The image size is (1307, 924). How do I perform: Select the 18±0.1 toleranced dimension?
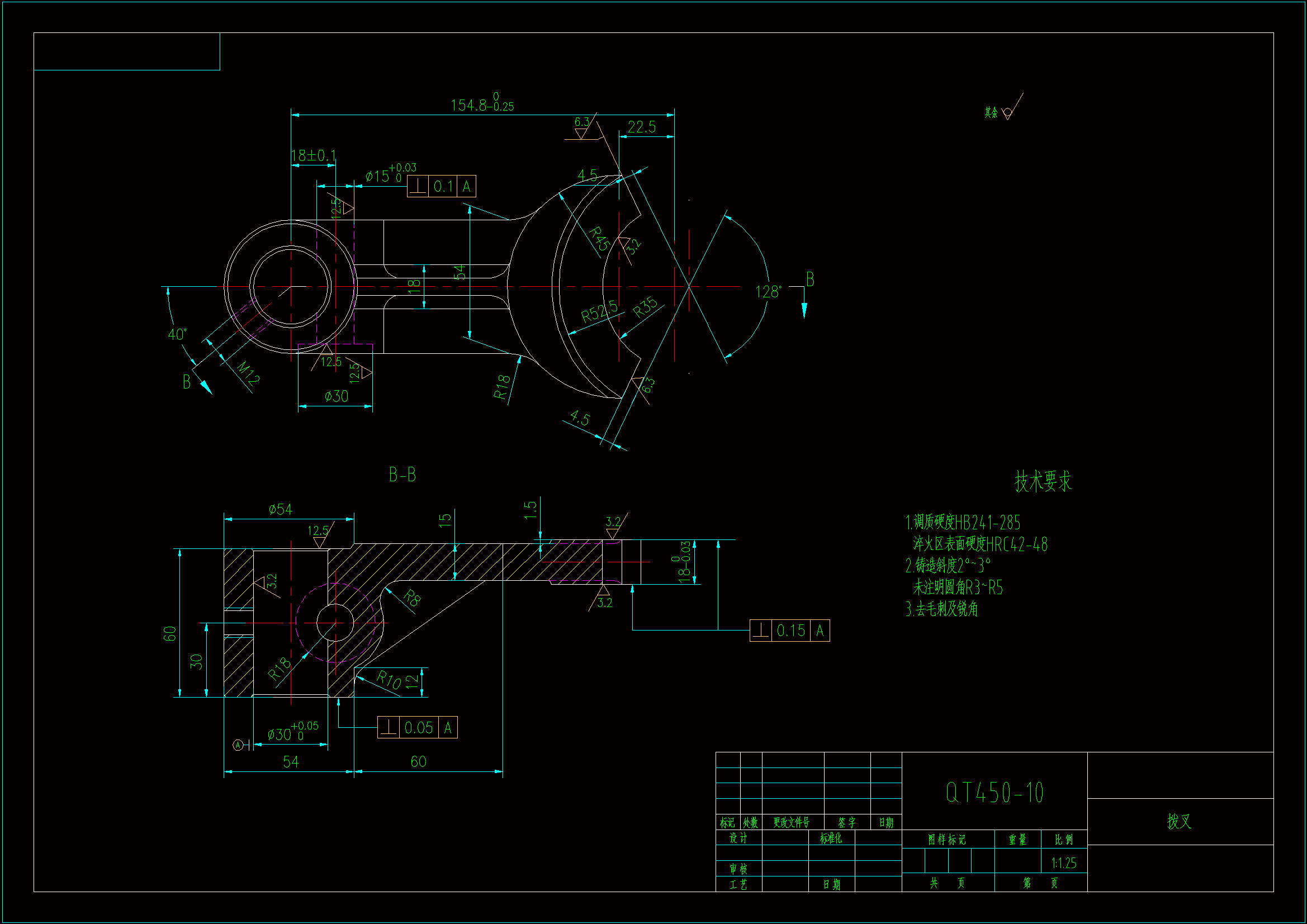313,155
